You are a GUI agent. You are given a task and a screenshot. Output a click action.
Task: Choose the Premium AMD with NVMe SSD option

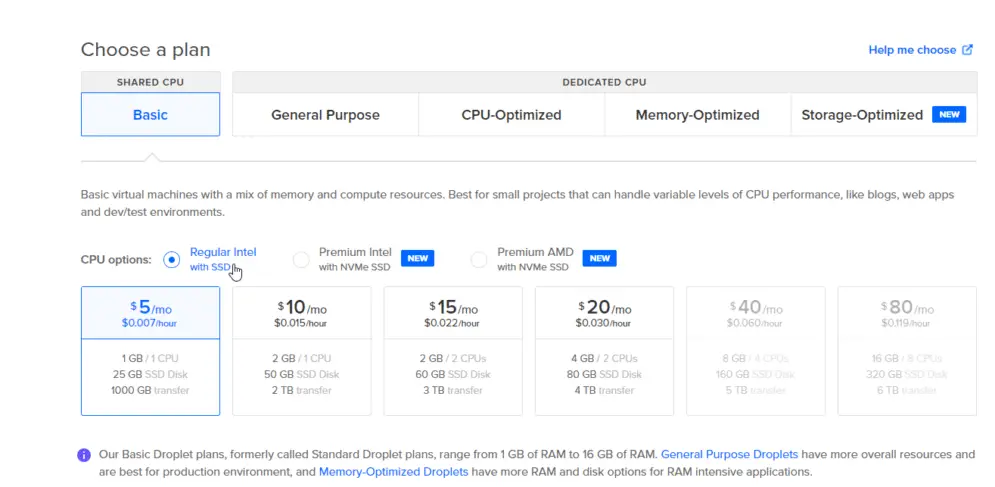coord(479,260)
